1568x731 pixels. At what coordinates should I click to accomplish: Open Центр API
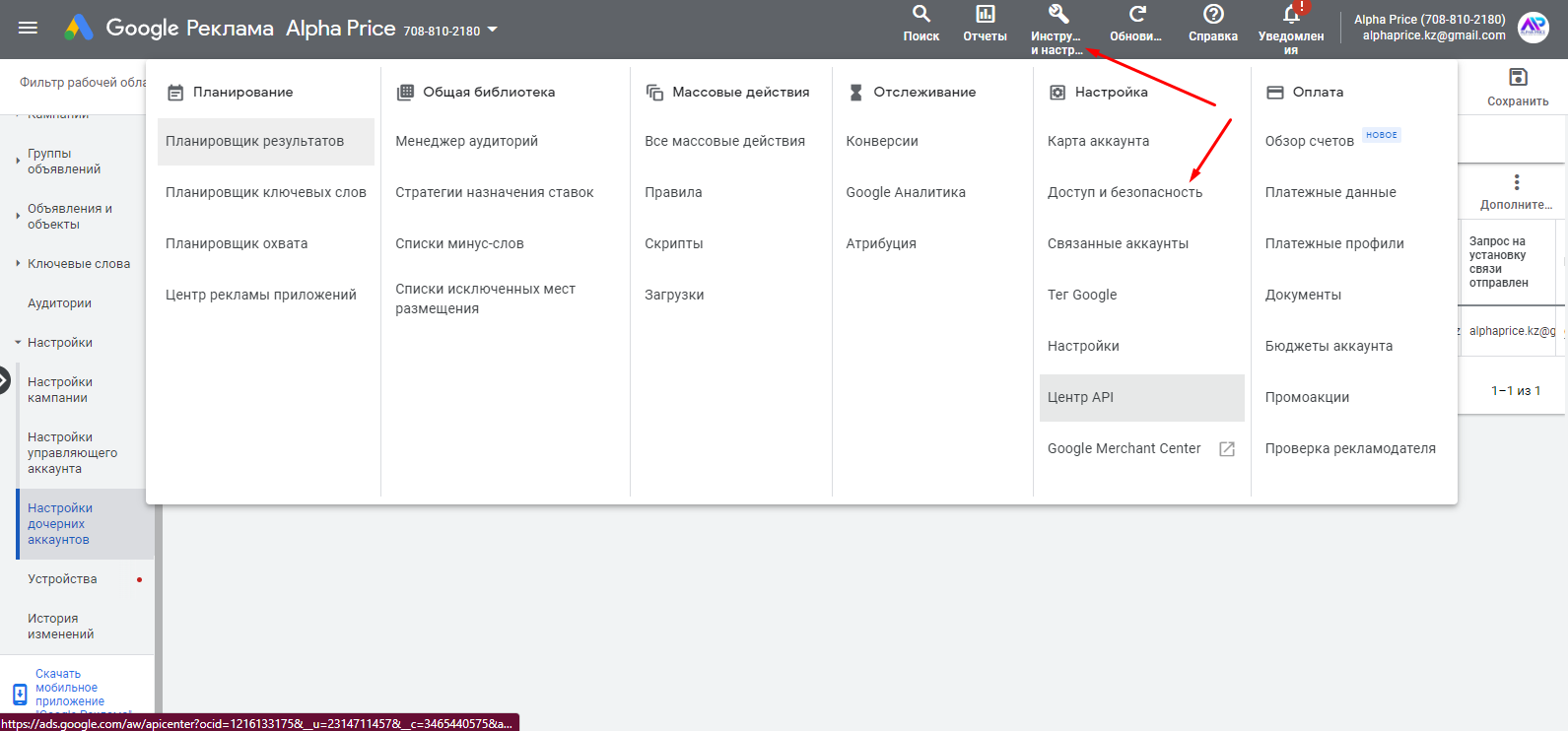(x=1141, y=398)
